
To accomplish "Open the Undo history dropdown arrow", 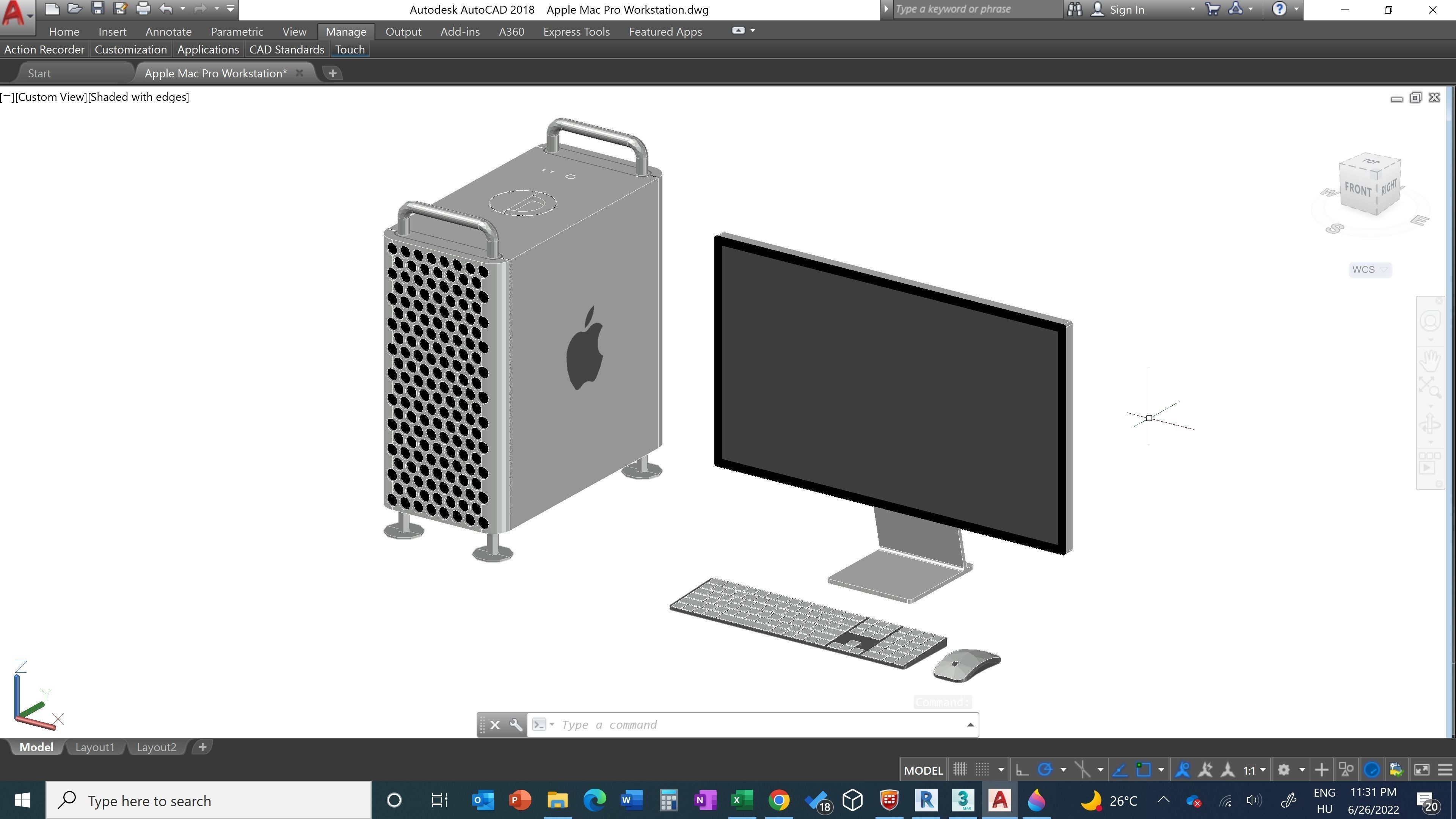I will click(x=182, y=9).
